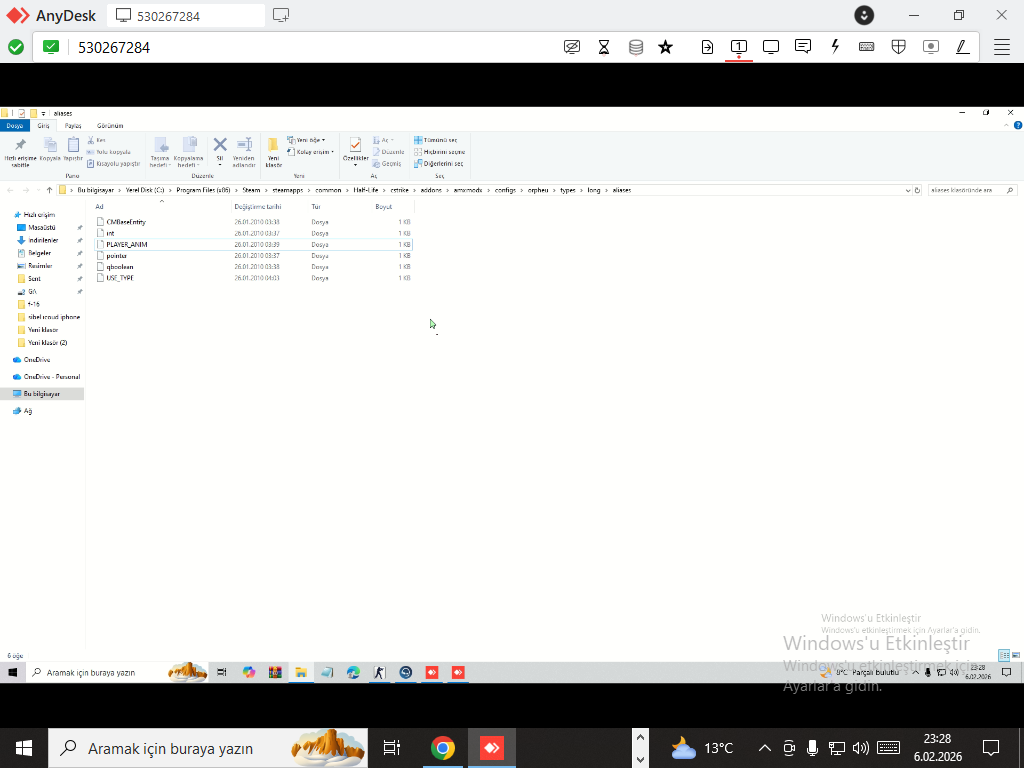
Task: Open Kolay erişim dropdown
Action: click(310, 152)
